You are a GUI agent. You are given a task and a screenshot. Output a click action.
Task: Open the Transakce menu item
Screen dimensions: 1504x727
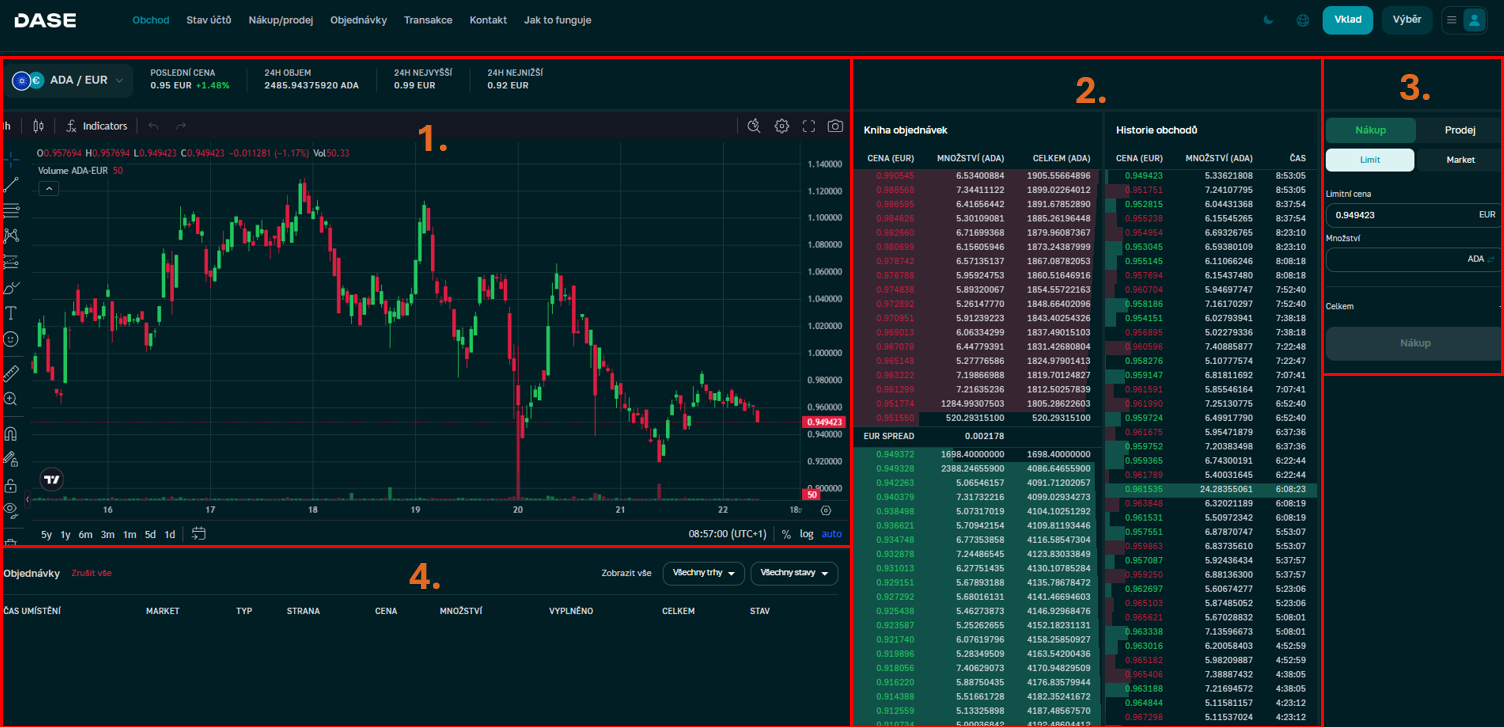point(428,20)
